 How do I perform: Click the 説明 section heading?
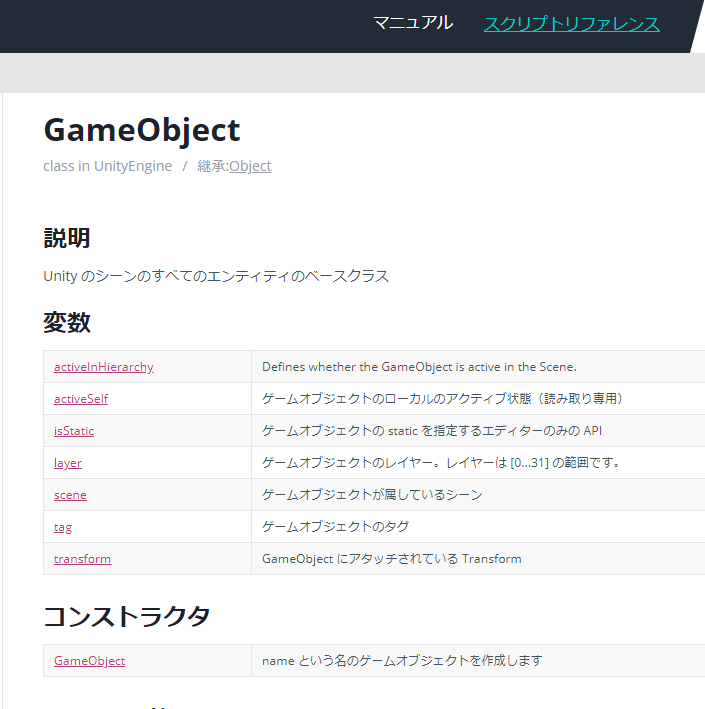[67, 238]
